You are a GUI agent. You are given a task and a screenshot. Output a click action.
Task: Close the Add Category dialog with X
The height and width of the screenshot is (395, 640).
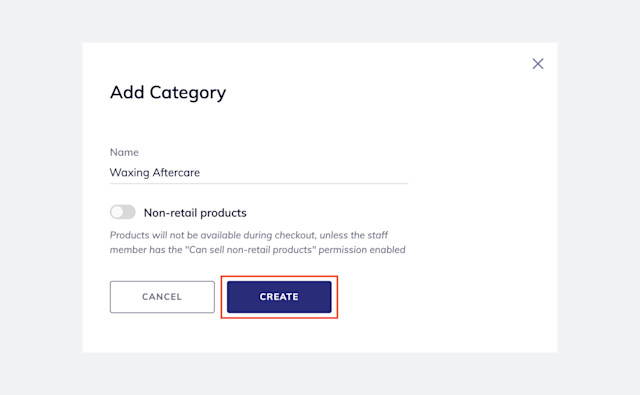coord(538,64)
